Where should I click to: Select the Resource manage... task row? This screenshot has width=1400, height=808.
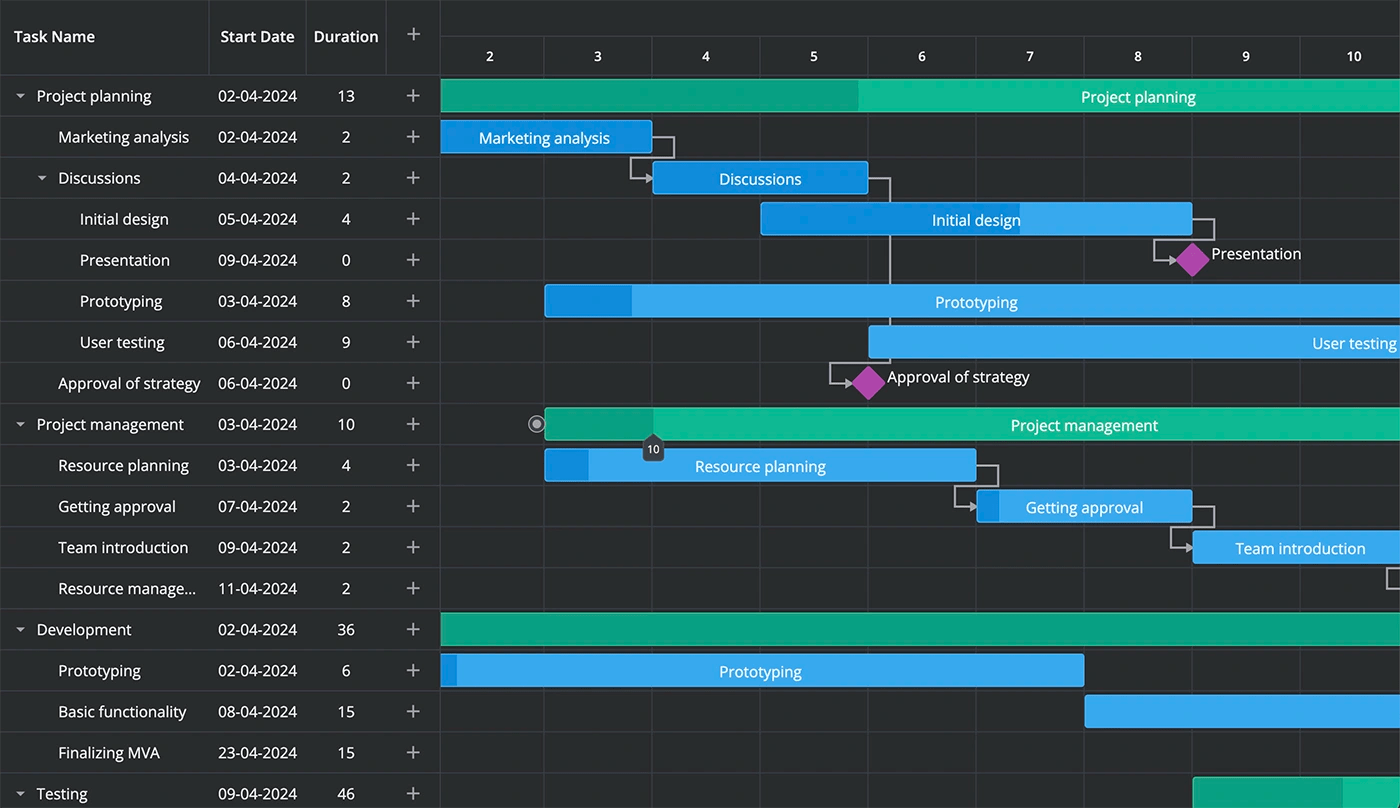pos(220,588)
